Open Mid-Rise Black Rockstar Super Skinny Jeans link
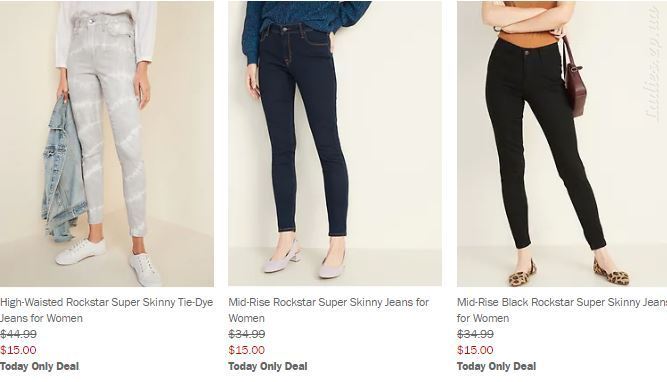The image size is (667, 382). (x=562, y=310)
